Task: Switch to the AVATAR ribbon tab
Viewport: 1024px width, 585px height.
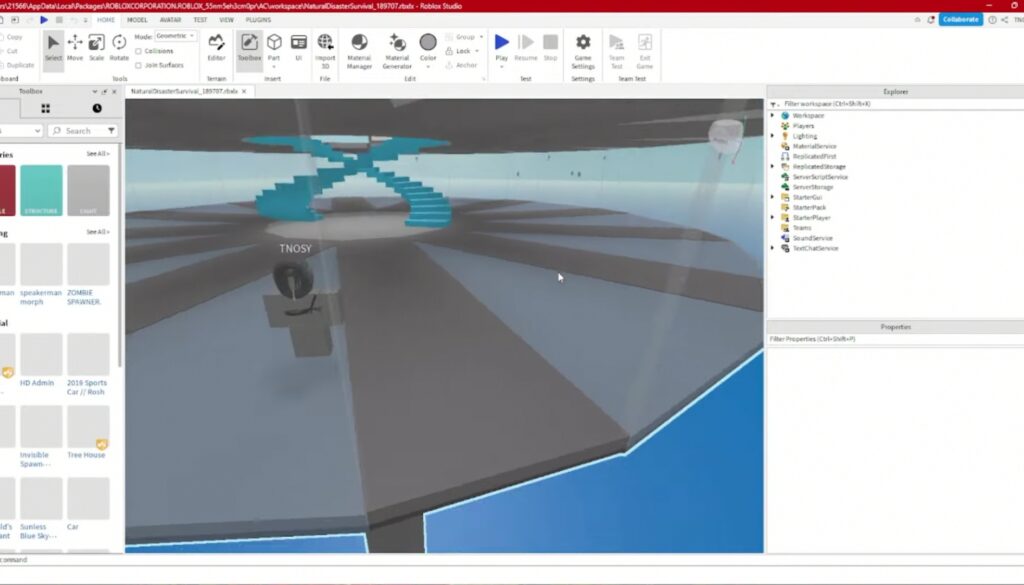Action: pos(170,20)
